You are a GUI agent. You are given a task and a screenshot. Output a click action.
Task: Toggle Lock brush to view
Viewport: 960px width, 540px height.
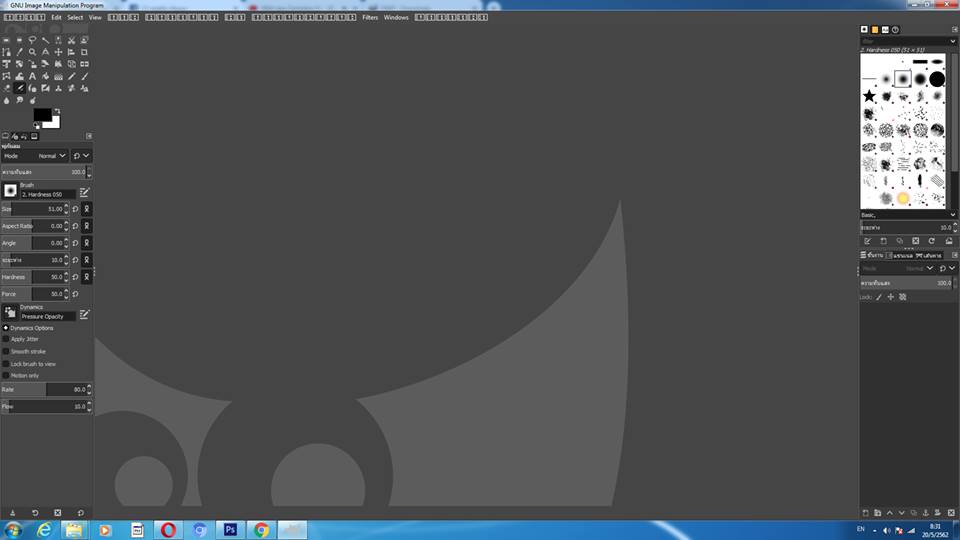[x=6, y=364]
